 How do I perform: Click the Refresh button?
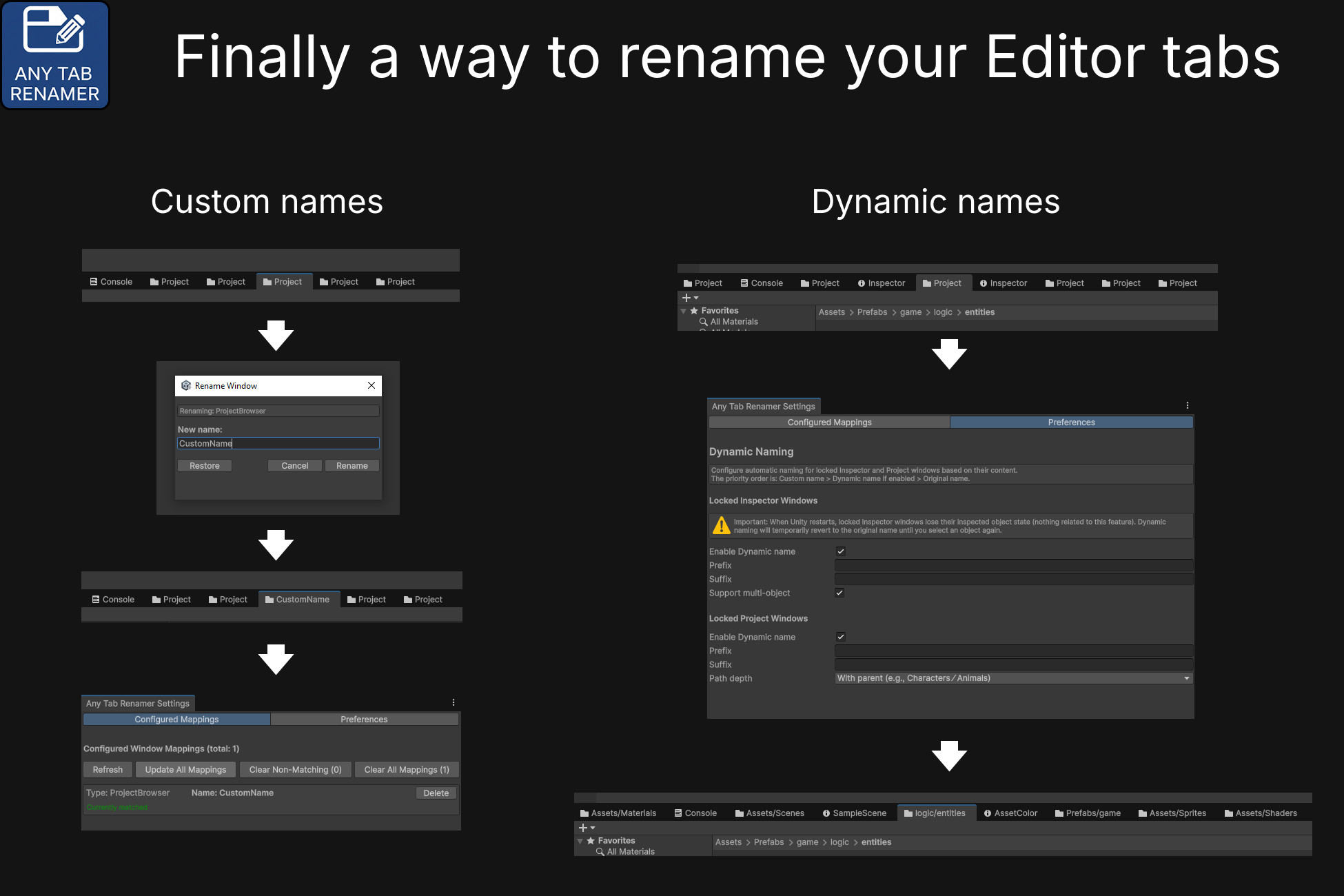108,770
